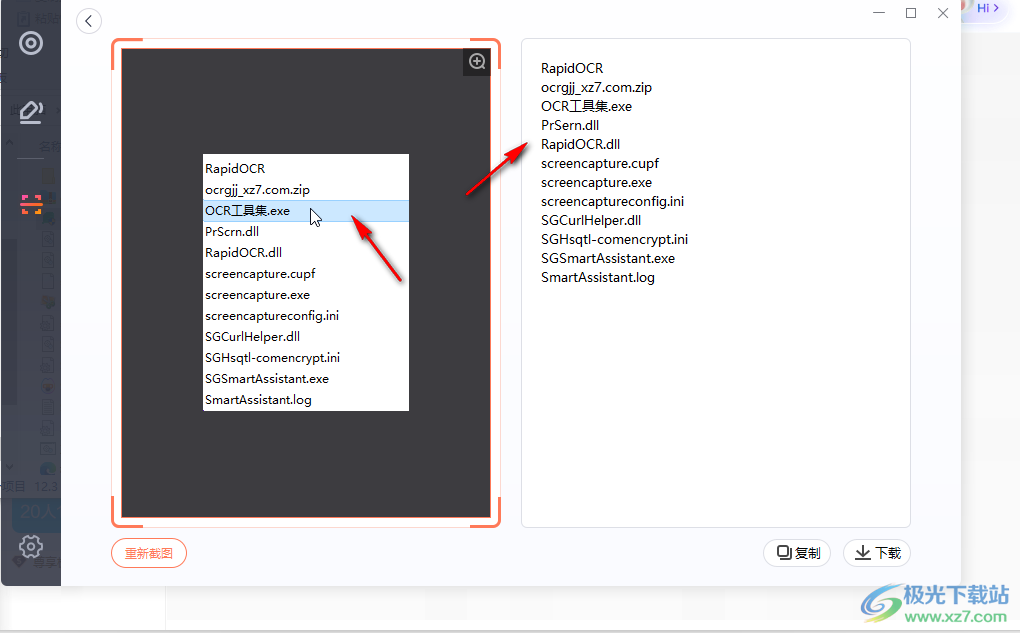This screenshot has height=633, width=1020.
Task: Maximize the OCR result window
Action: coord(911,13)
